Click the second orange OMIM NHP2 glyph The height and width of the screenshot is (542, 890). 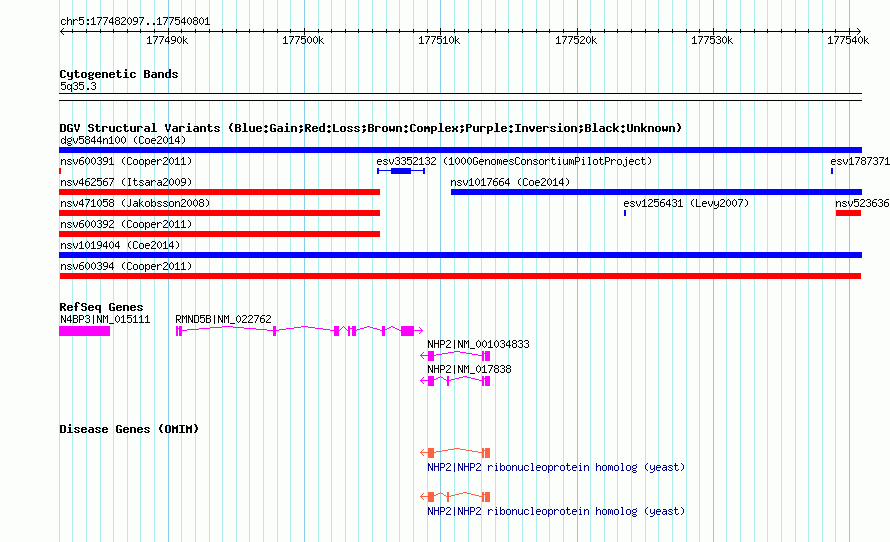coord(455,497)
